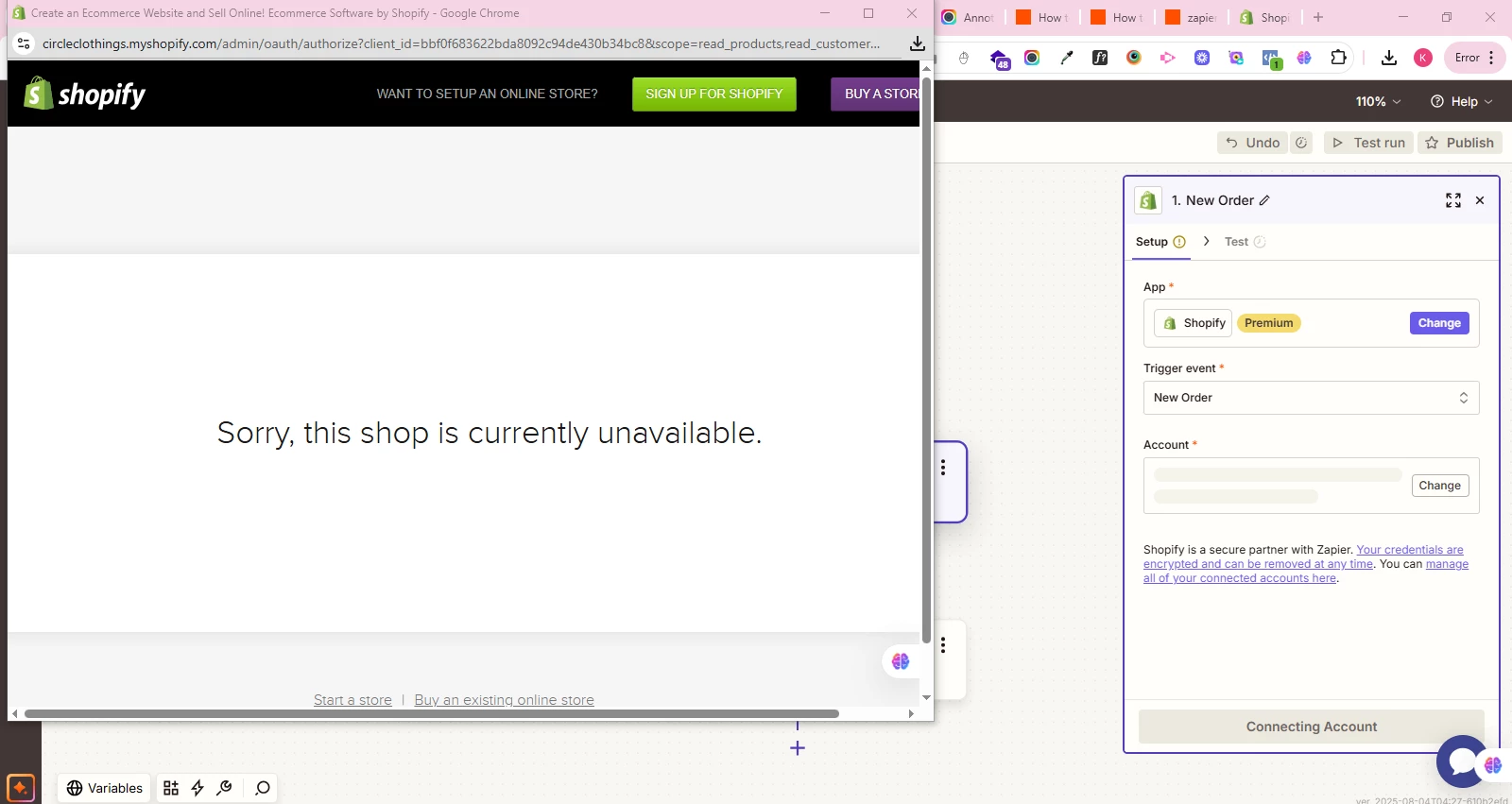Change the connected Account

(x=1439, y=486)
